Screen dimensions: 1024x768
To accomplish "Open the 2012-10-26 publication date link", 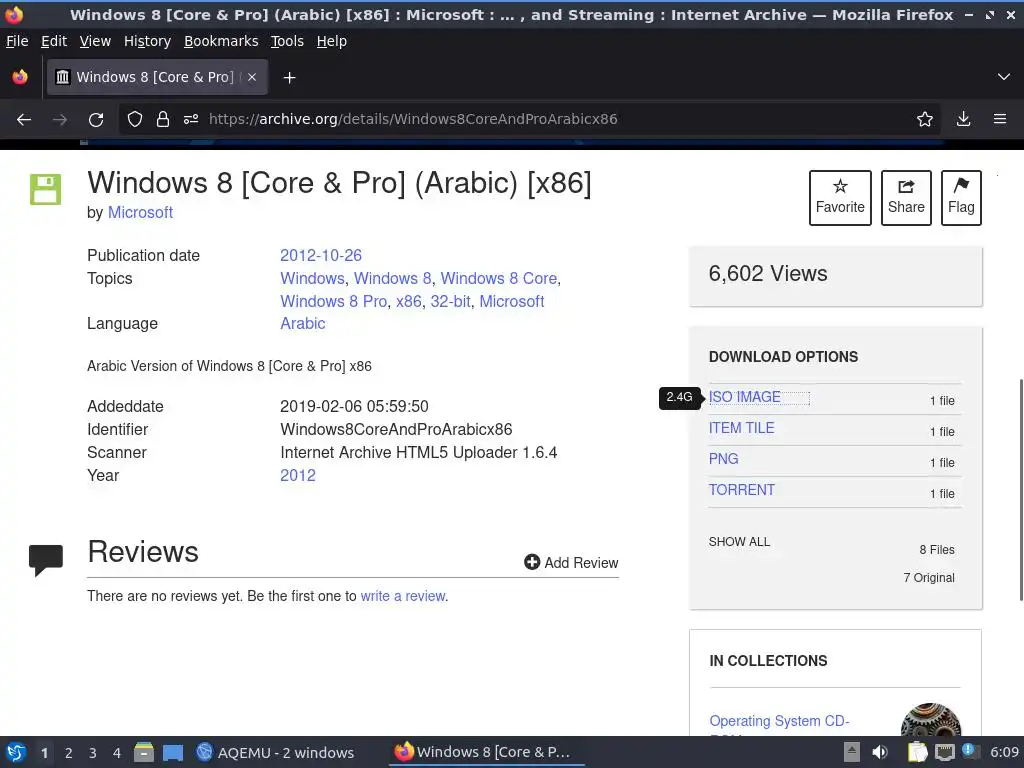I will click(321, 255).
